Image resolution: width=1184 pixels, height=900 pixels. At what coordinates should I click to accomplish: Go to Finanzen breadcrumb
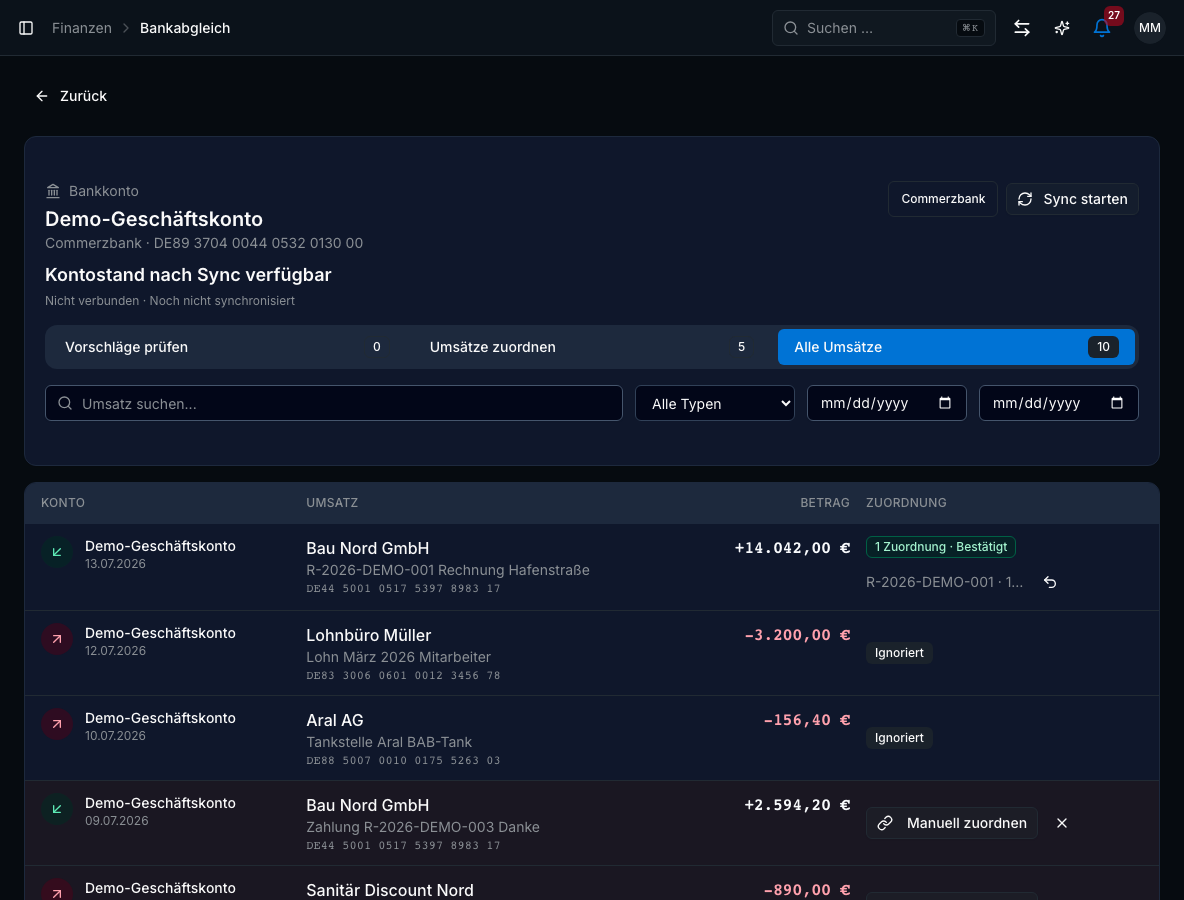tap(82, 28)
